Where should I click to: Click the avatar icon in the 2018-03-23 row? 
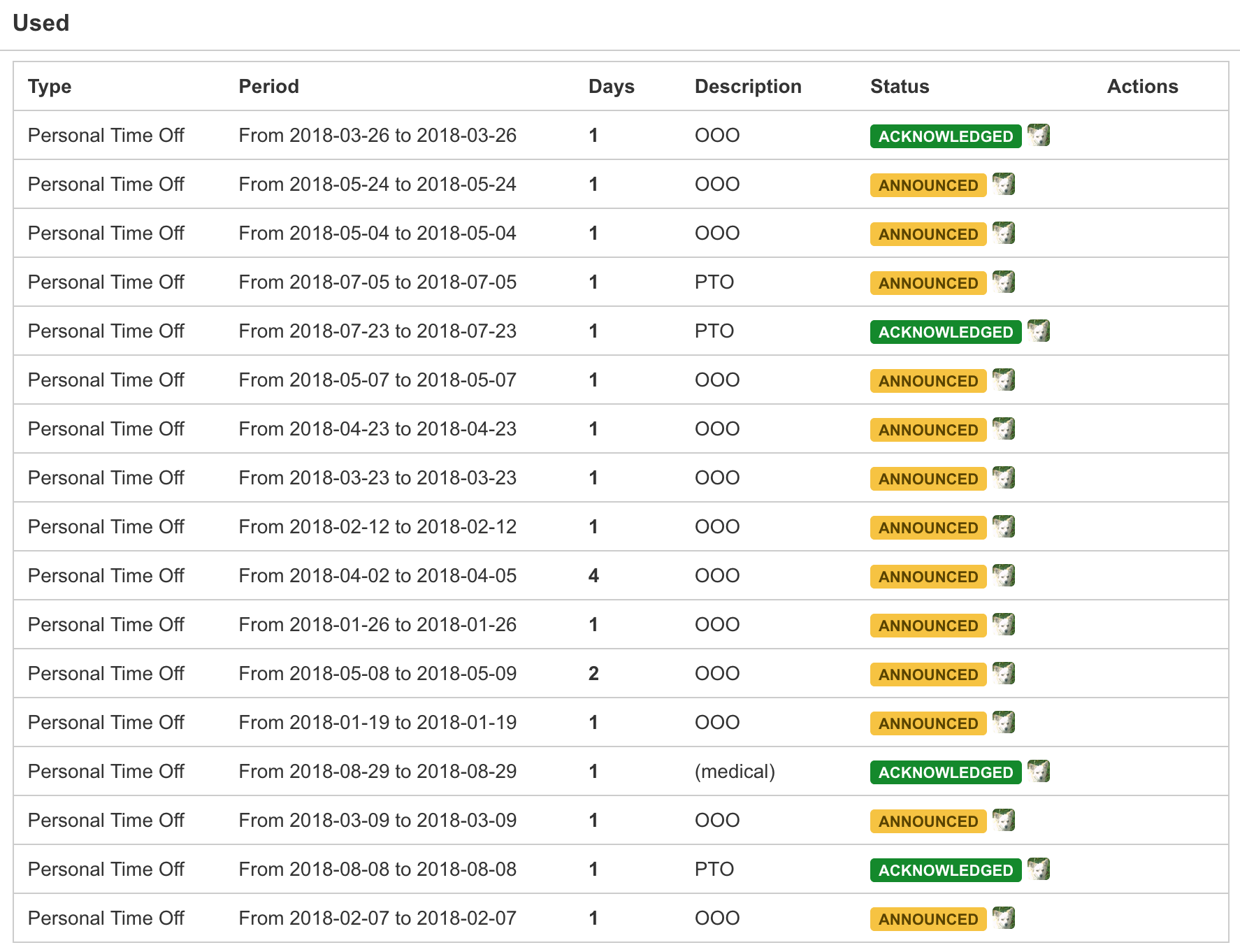1004,477
